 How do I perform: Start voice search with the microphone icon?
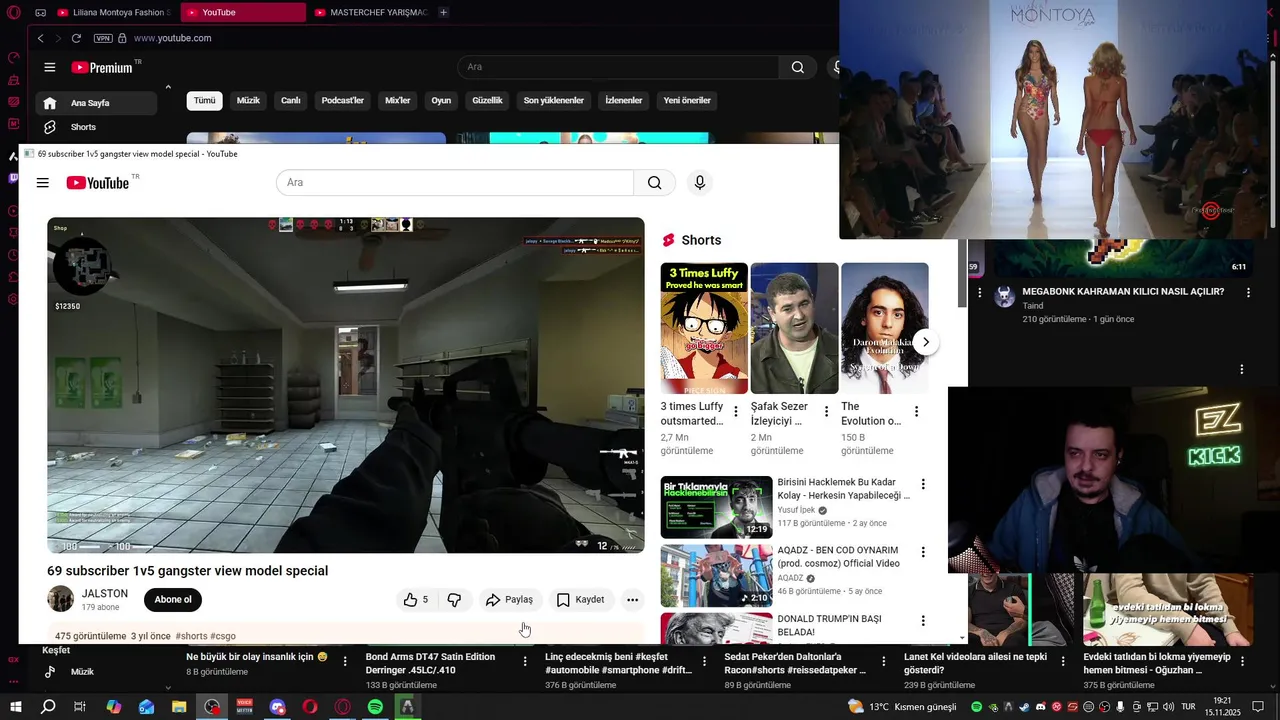point(700,182)
